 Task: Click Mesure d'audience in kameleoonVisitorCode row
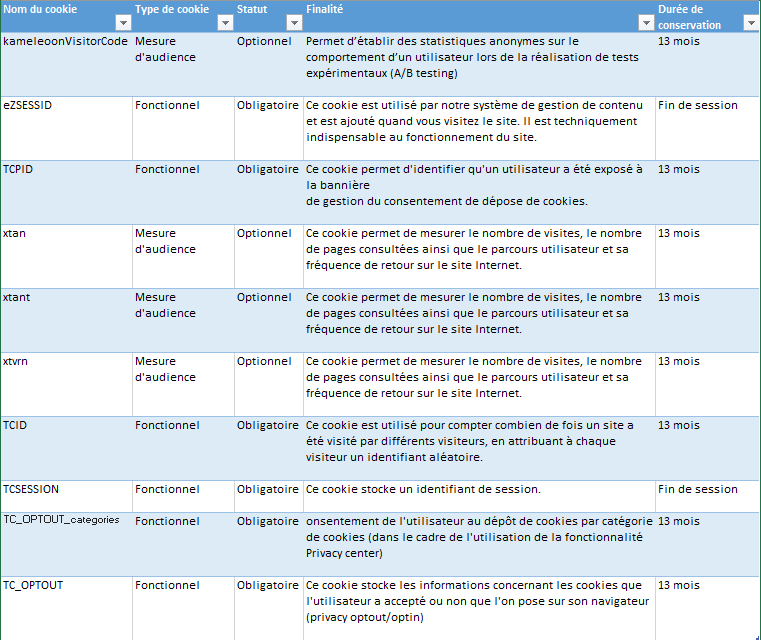coord(183,64)
